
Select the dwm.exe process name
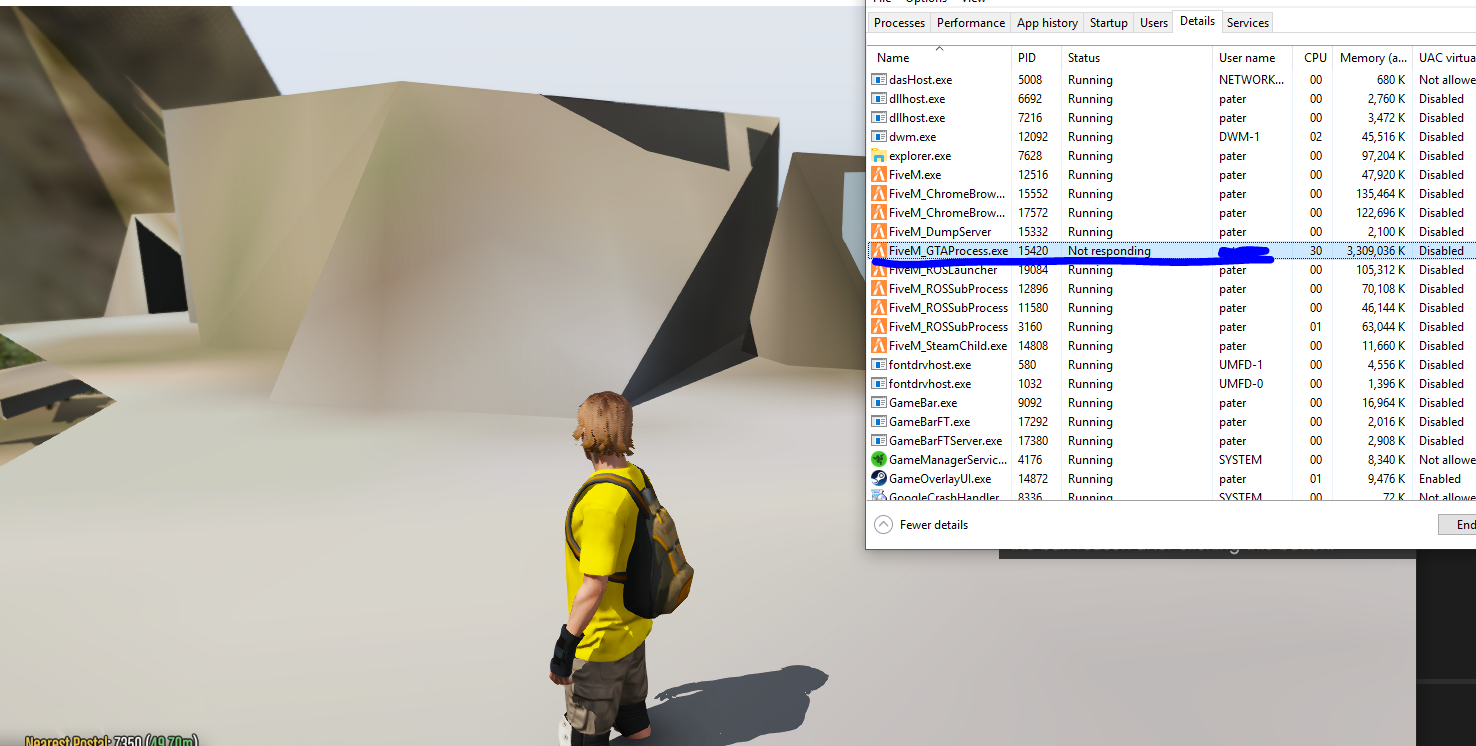coord(912,137)
